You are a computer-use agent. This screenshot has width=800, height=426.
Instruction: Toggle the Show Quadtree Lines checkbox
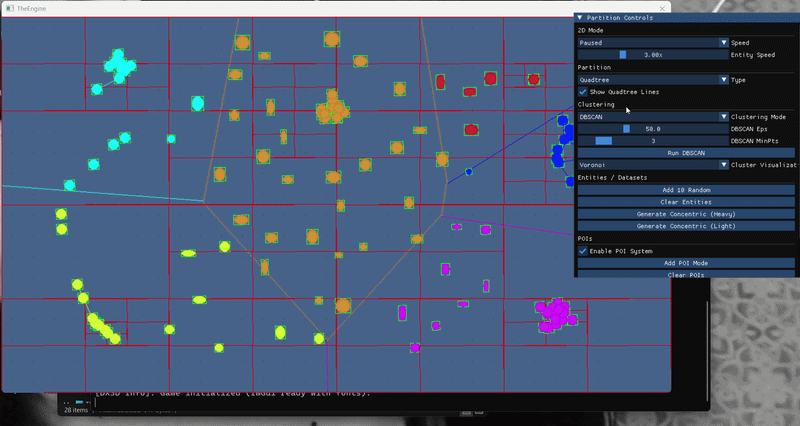tap(583, 92)
